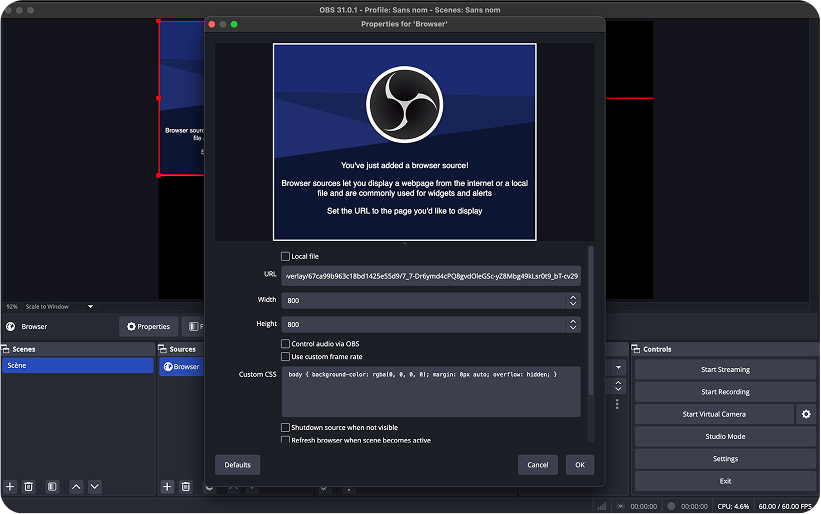Click the OK button in properties dialog
Viewport: 821px width, 514px height.
tap(579, 464)
